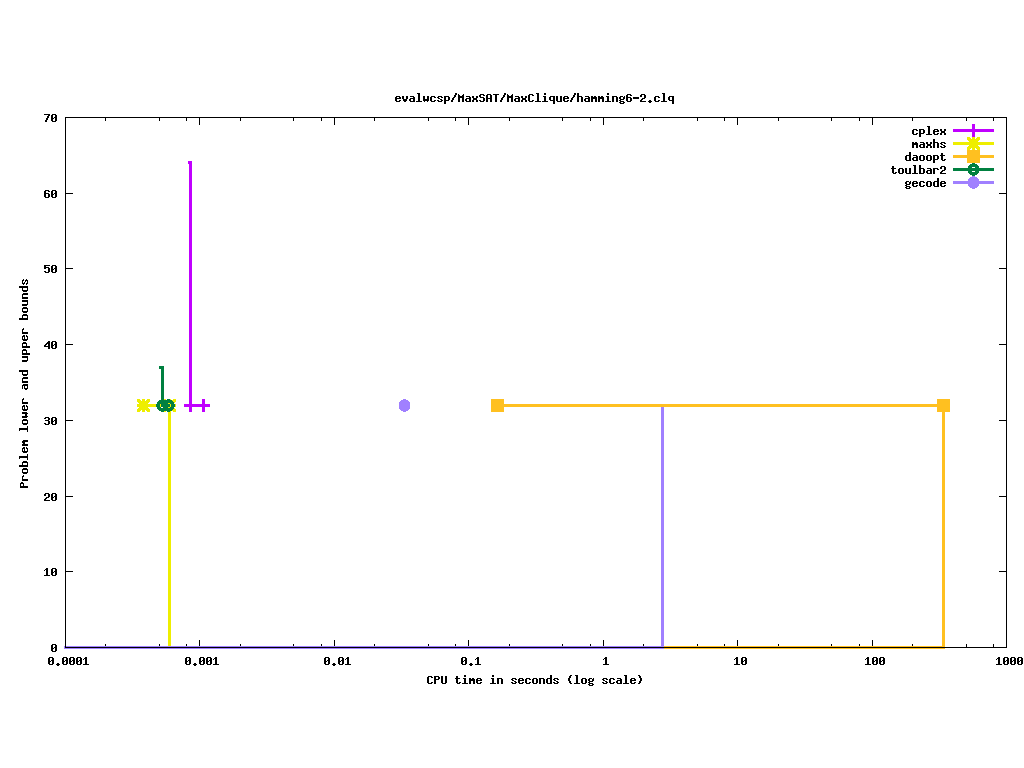Click the tall purple cplex vertical line
The height and width of the screenshot is (768, 1024).
click(190, 280)
